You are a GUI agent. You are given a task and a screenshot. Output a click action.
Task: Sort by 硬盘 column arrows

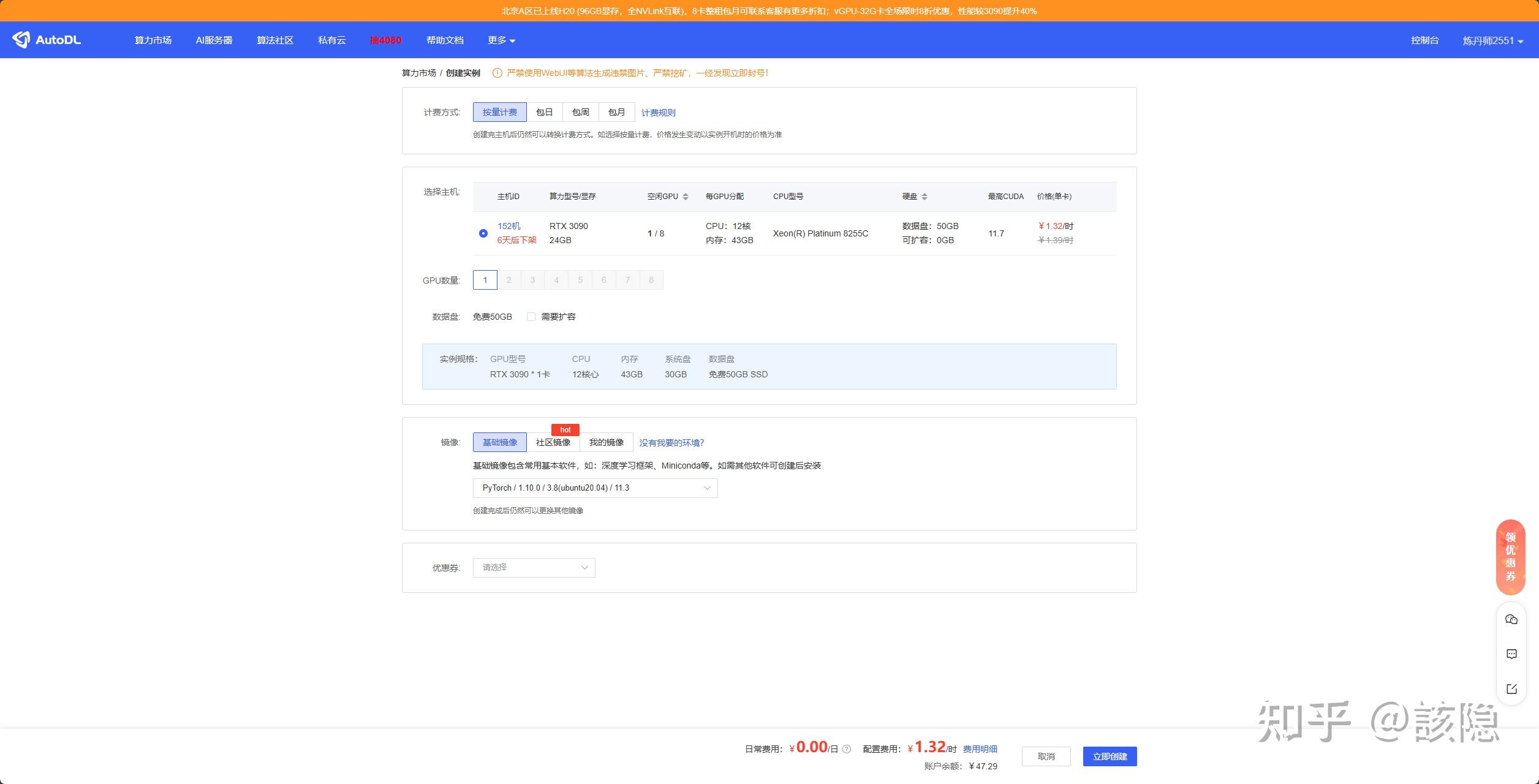tap(925, 197)
